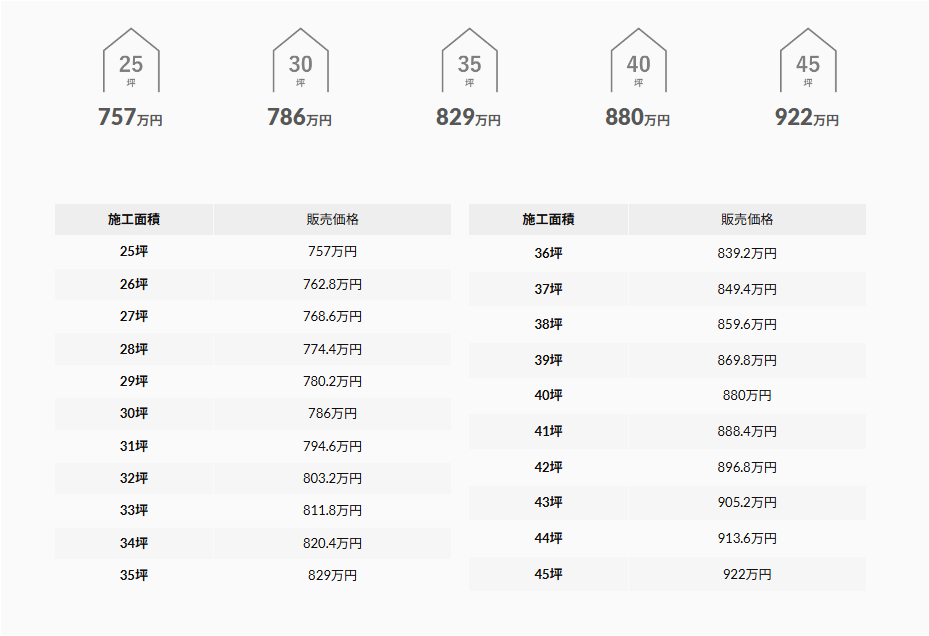Select the 34坪 row label

[134, 543]
